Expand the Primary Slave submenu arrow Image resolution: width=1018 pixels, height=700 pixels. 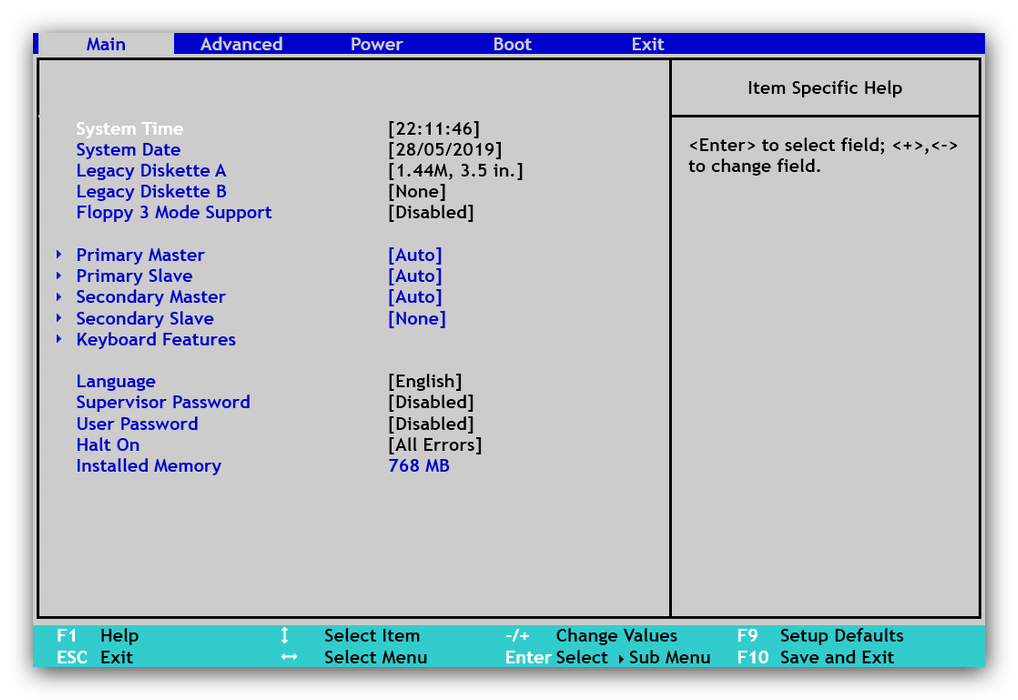click(60, 276)
